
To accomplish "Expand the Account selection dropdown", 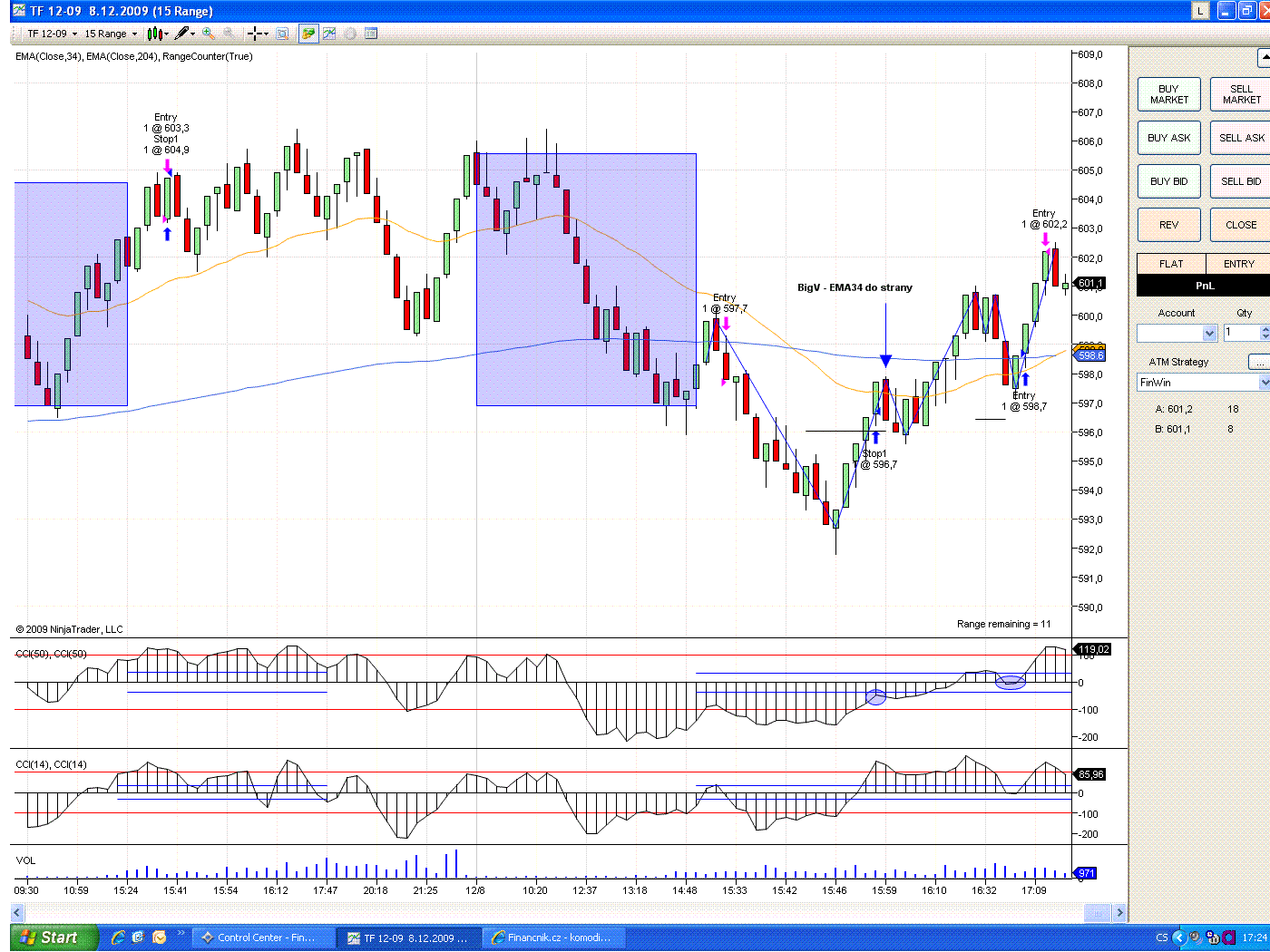I will click(x=1209, y=334).
